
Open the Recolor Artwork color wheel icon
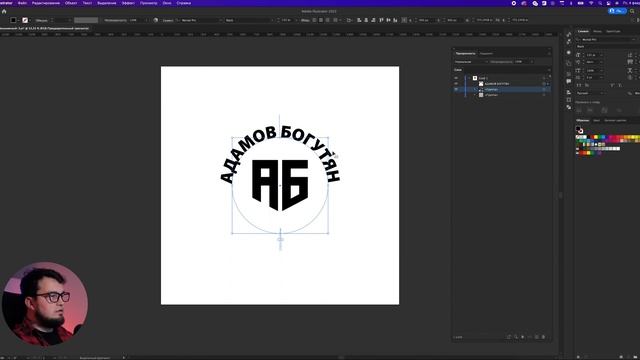(x=156, y=20)
